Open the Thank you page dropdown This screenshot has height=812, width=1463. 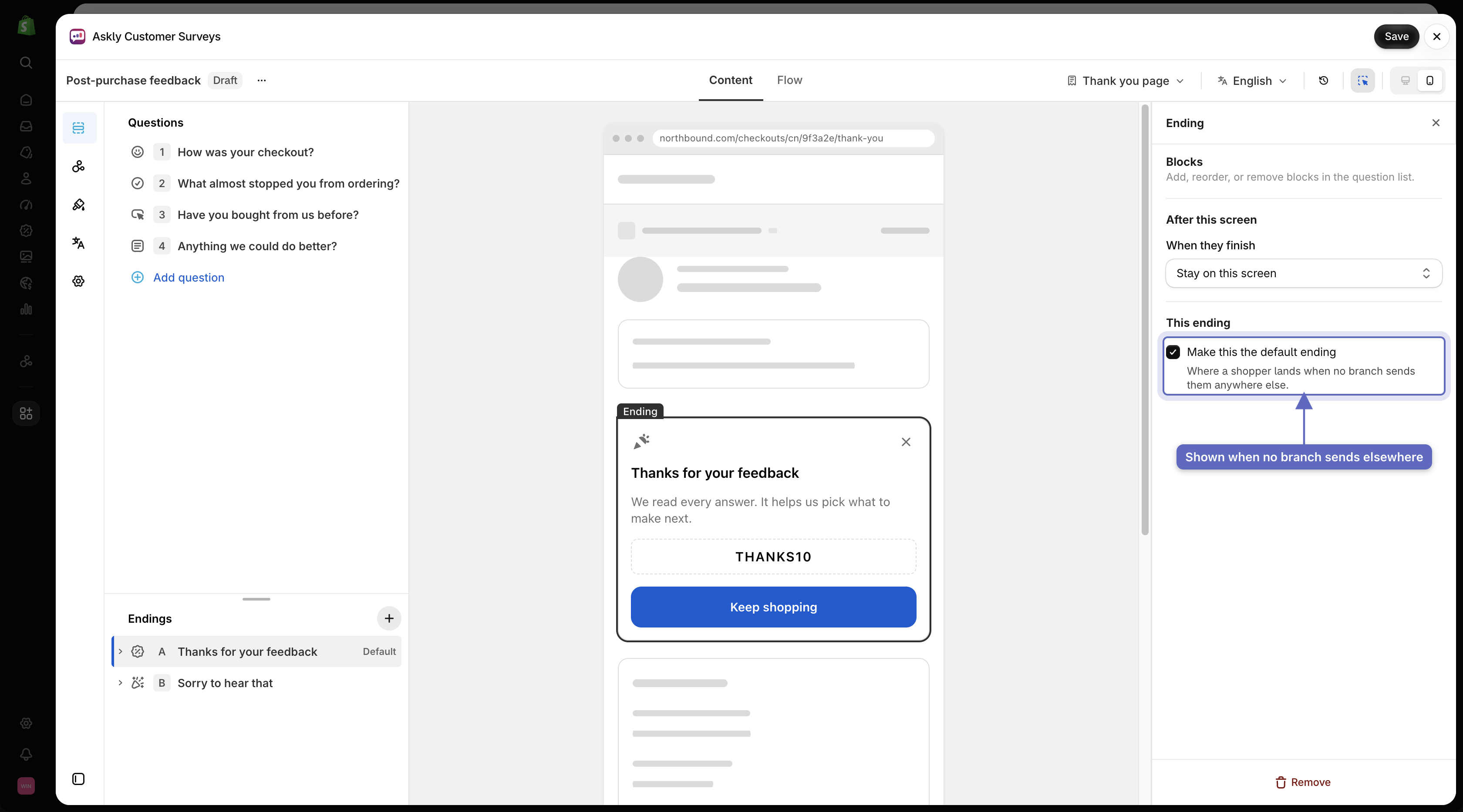point(1126,81)
